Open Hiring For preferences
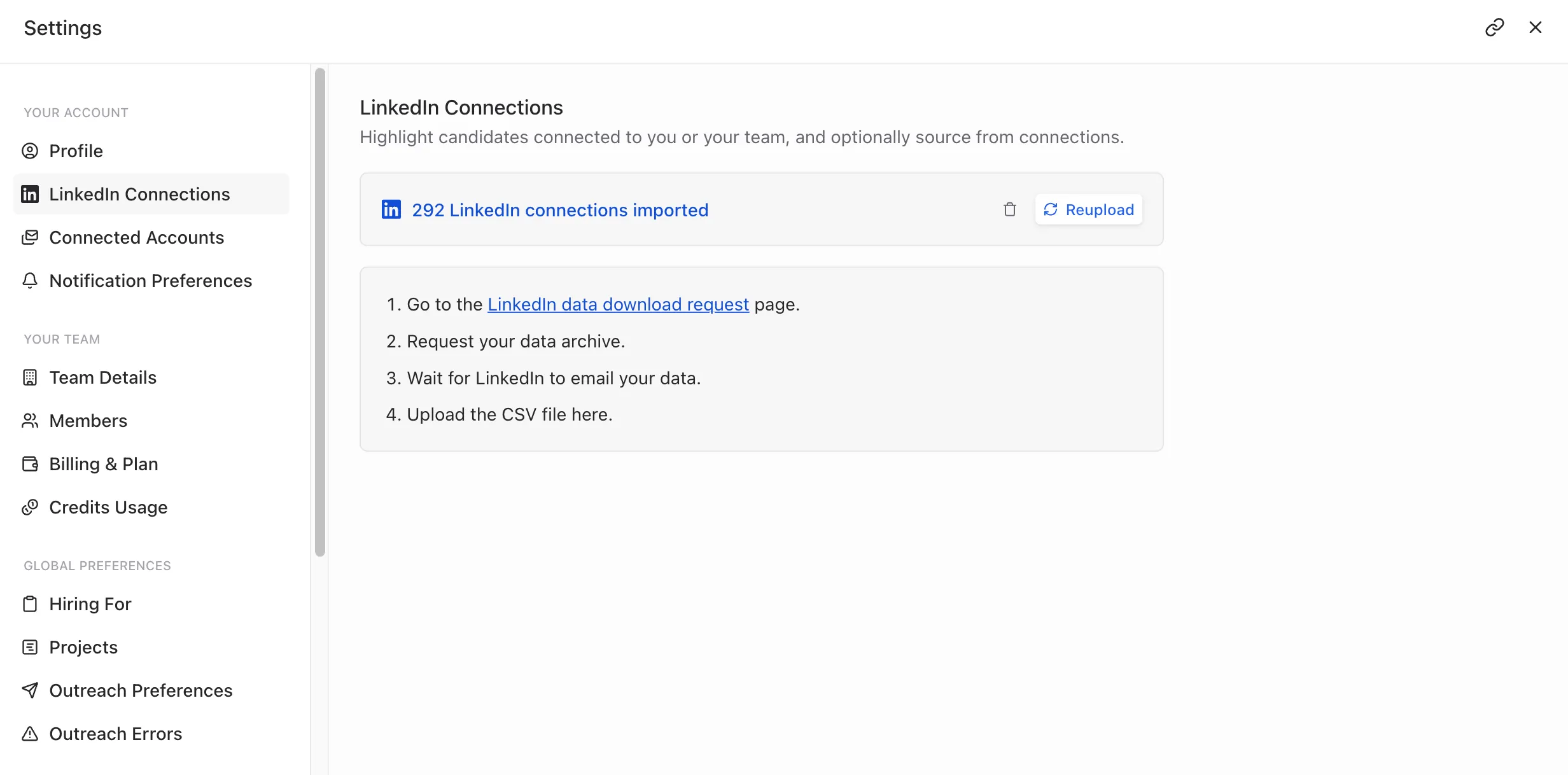The height and width of the screenshot is (775, 1568). pos(151,604)
